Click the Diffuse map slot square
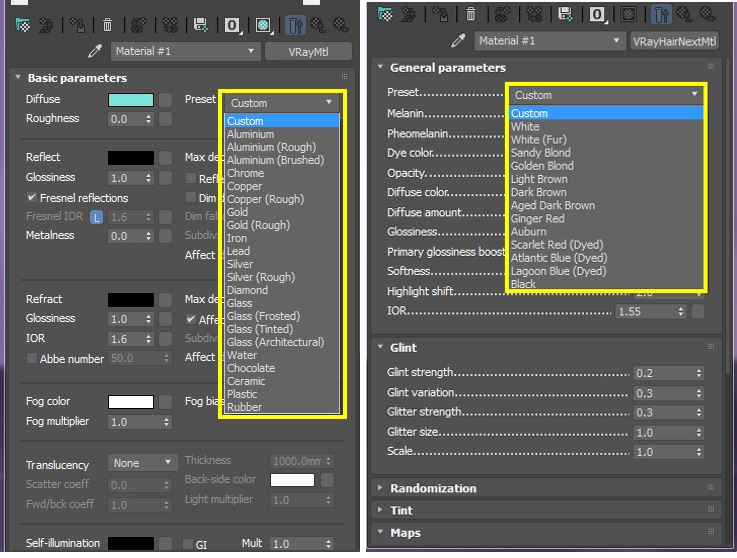Screen dimensions: 737x558 [x=165, y=99]
